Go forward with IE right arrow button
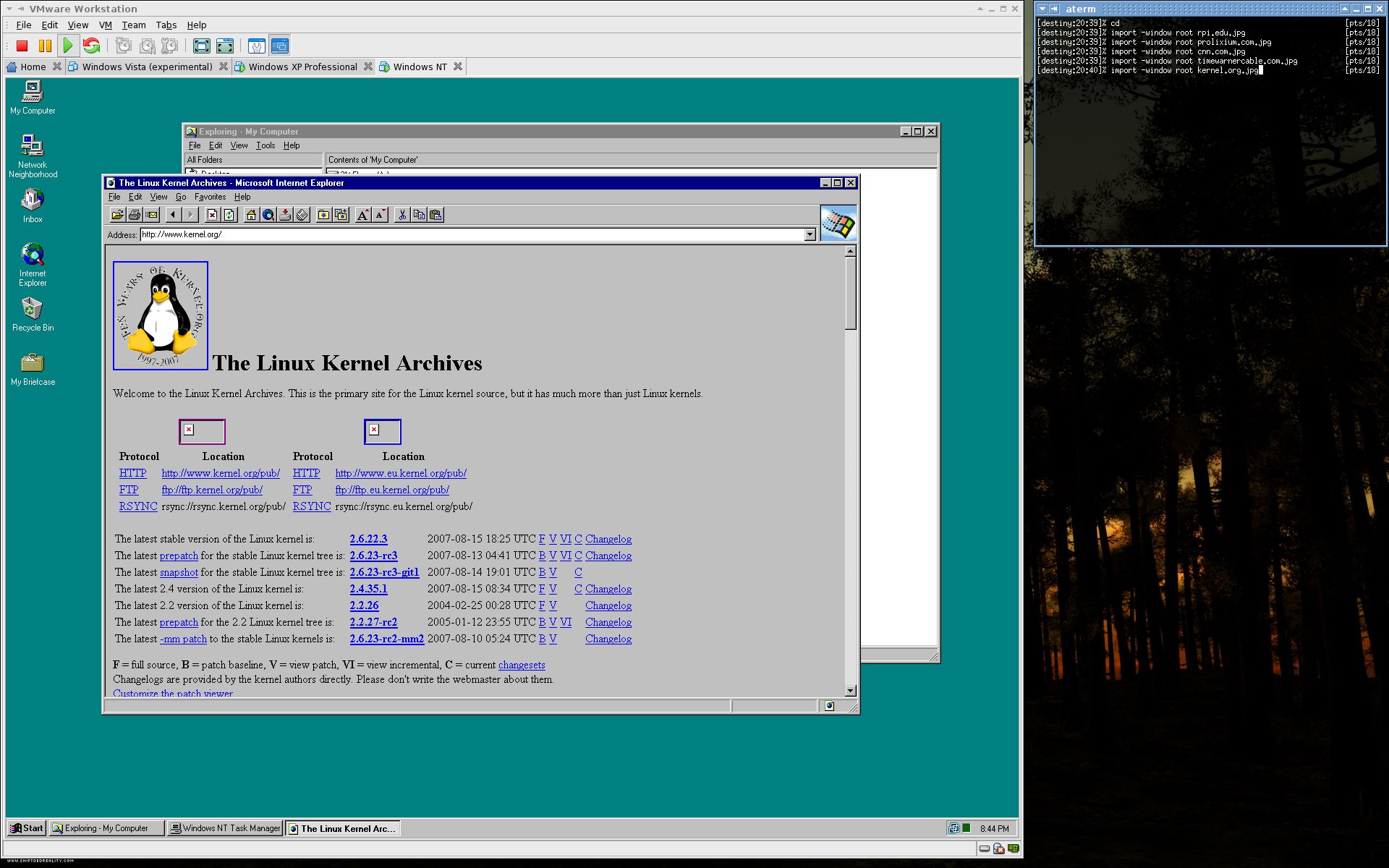The image size is (1389, 868). click(190, 215)
